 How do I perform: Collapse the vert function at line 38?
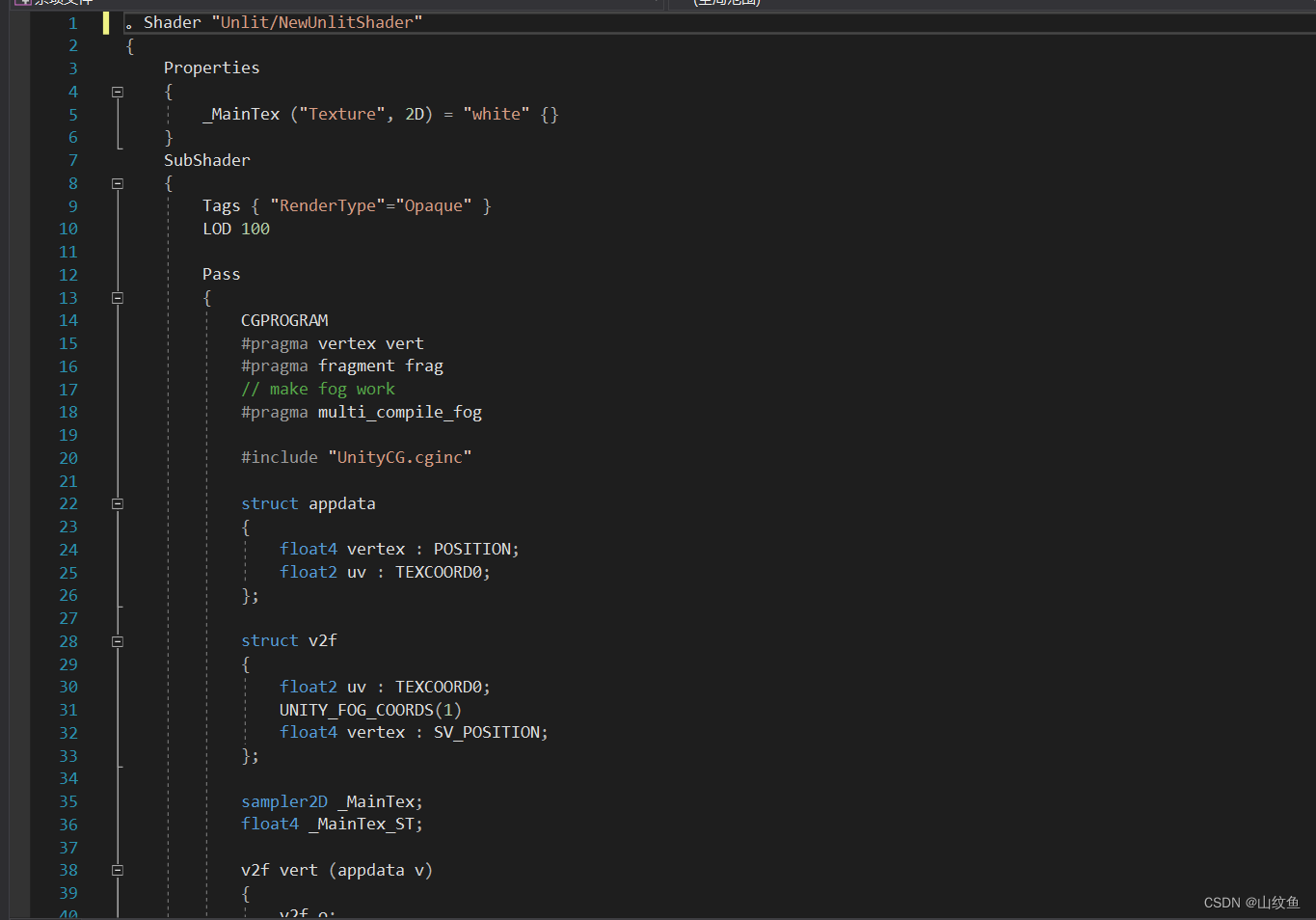(x=118, y=870)
